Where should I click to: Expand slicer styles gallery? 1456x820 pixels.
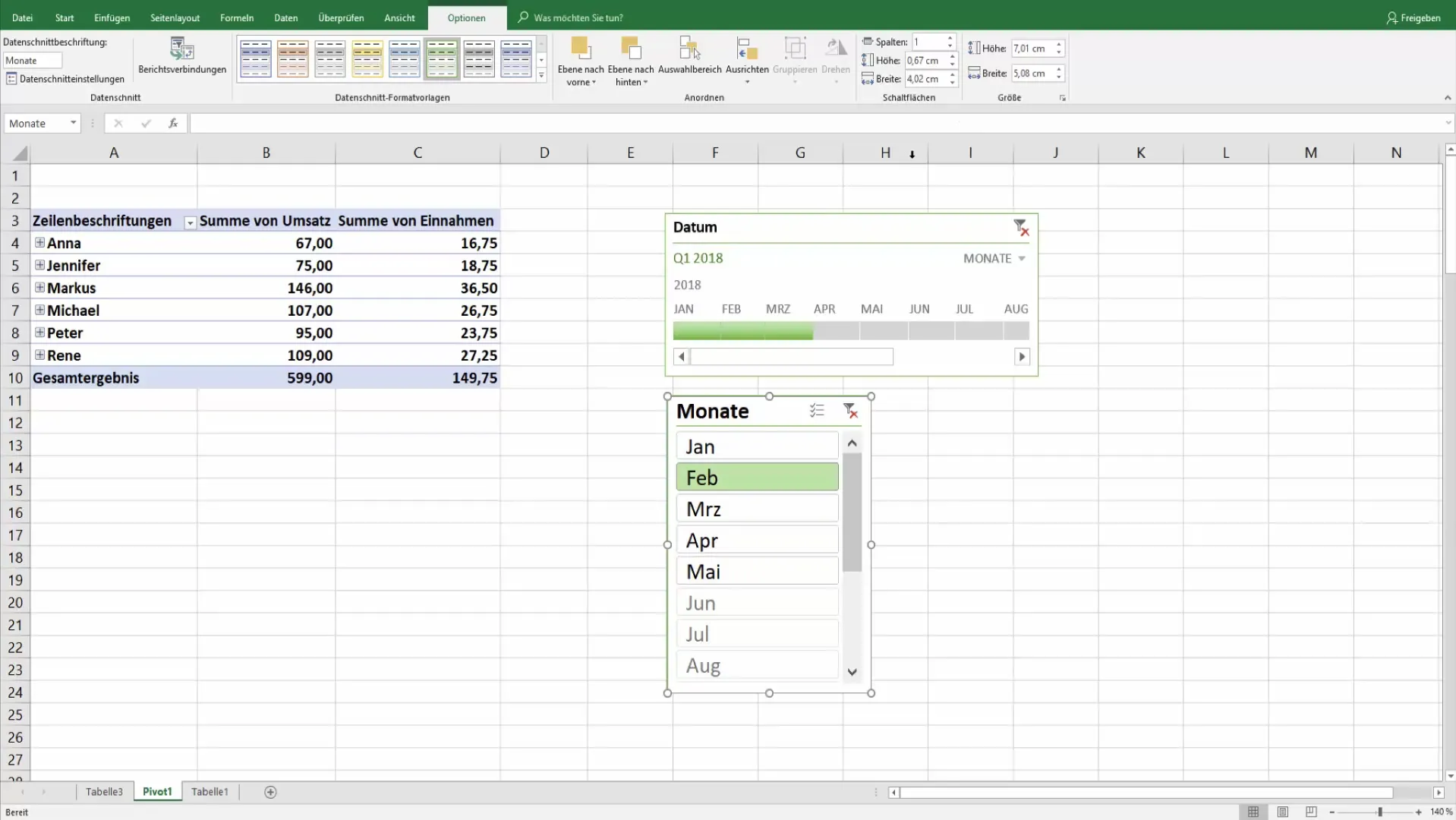point(541,75)
